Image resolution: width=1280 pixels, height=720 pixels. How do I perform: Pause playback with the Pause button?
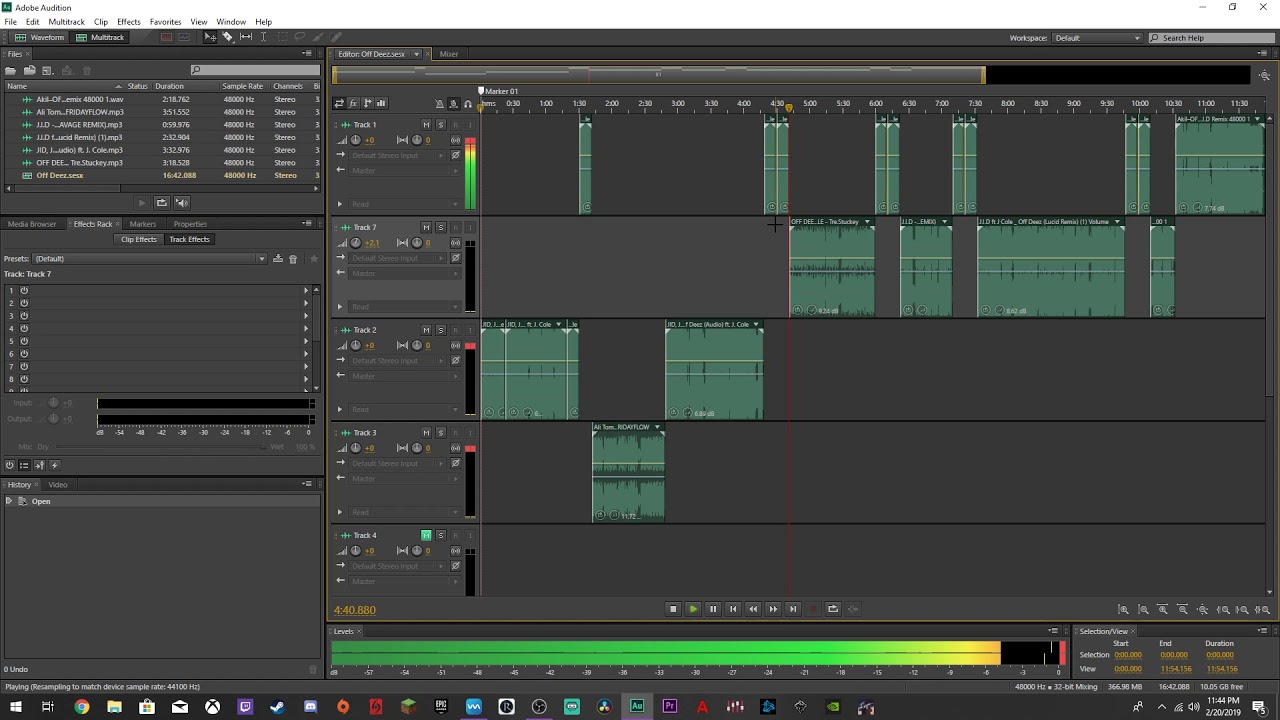click(713, 609)
